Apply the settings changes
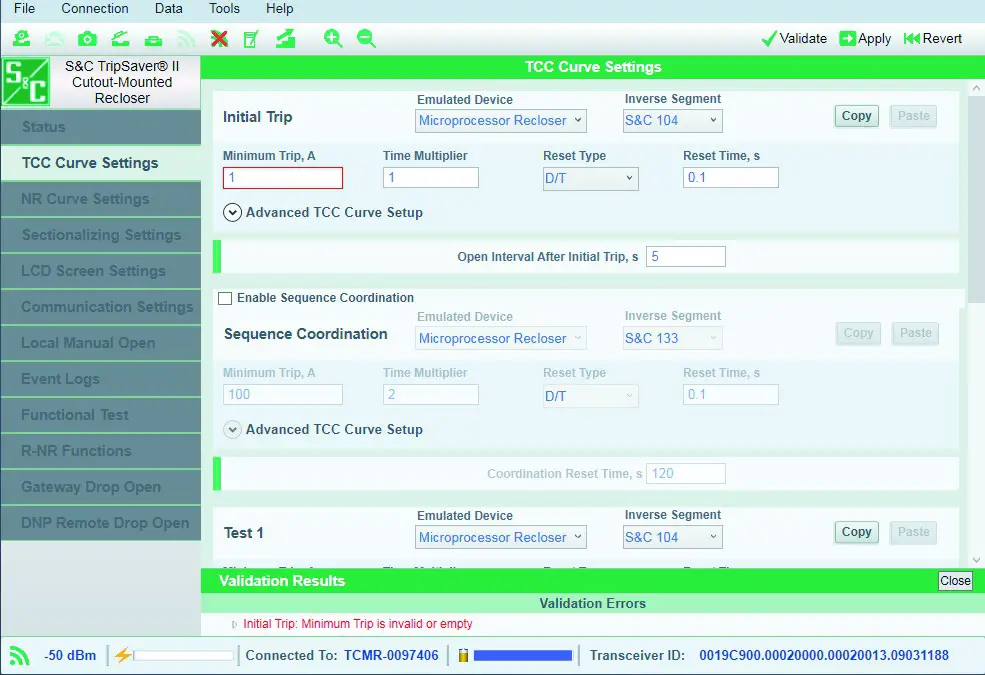The height and width of the screenshot is (675, 985). coord(865,38)
